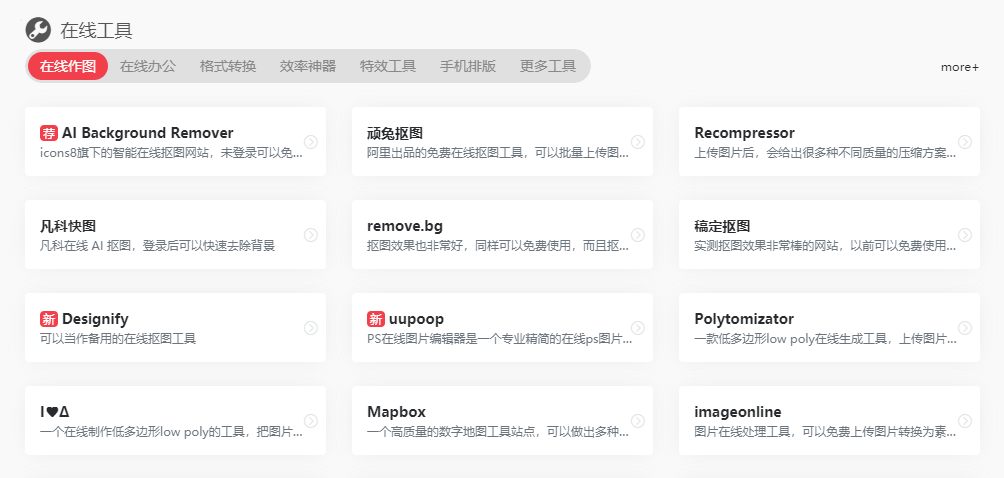Click description starting 图片在线处理工具
This screenshot has height=478, width=1004.
(x=825, y=432)
